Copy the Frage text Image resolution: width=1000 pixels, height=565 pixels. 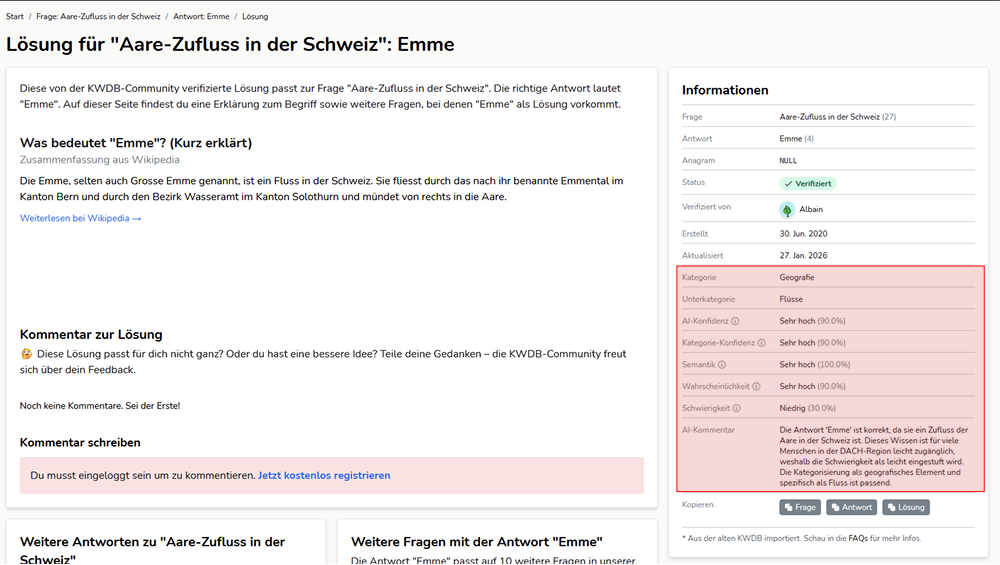(x=800, y=507)
